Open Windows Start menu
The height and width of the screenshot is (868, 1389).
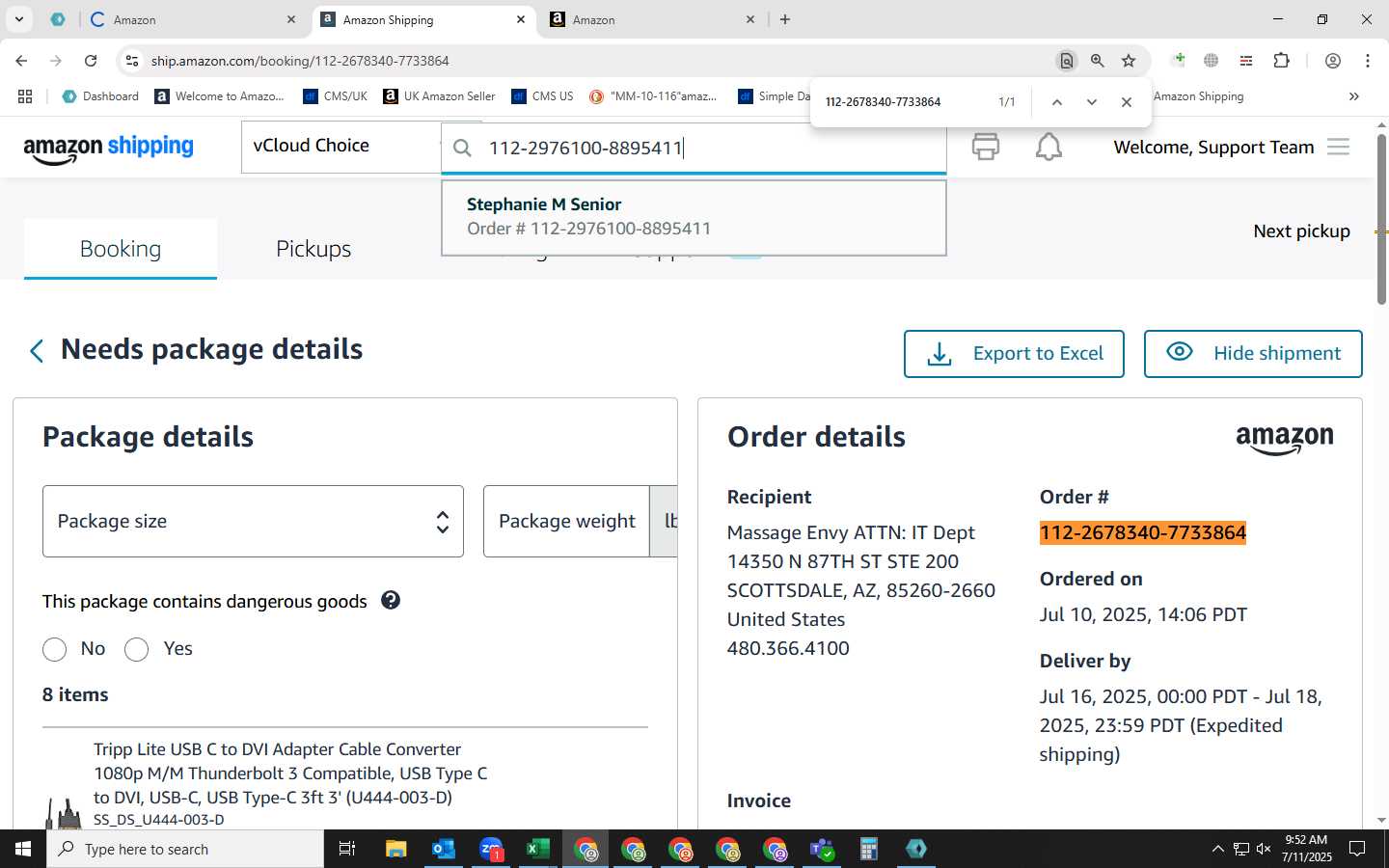tap(23, 849)
